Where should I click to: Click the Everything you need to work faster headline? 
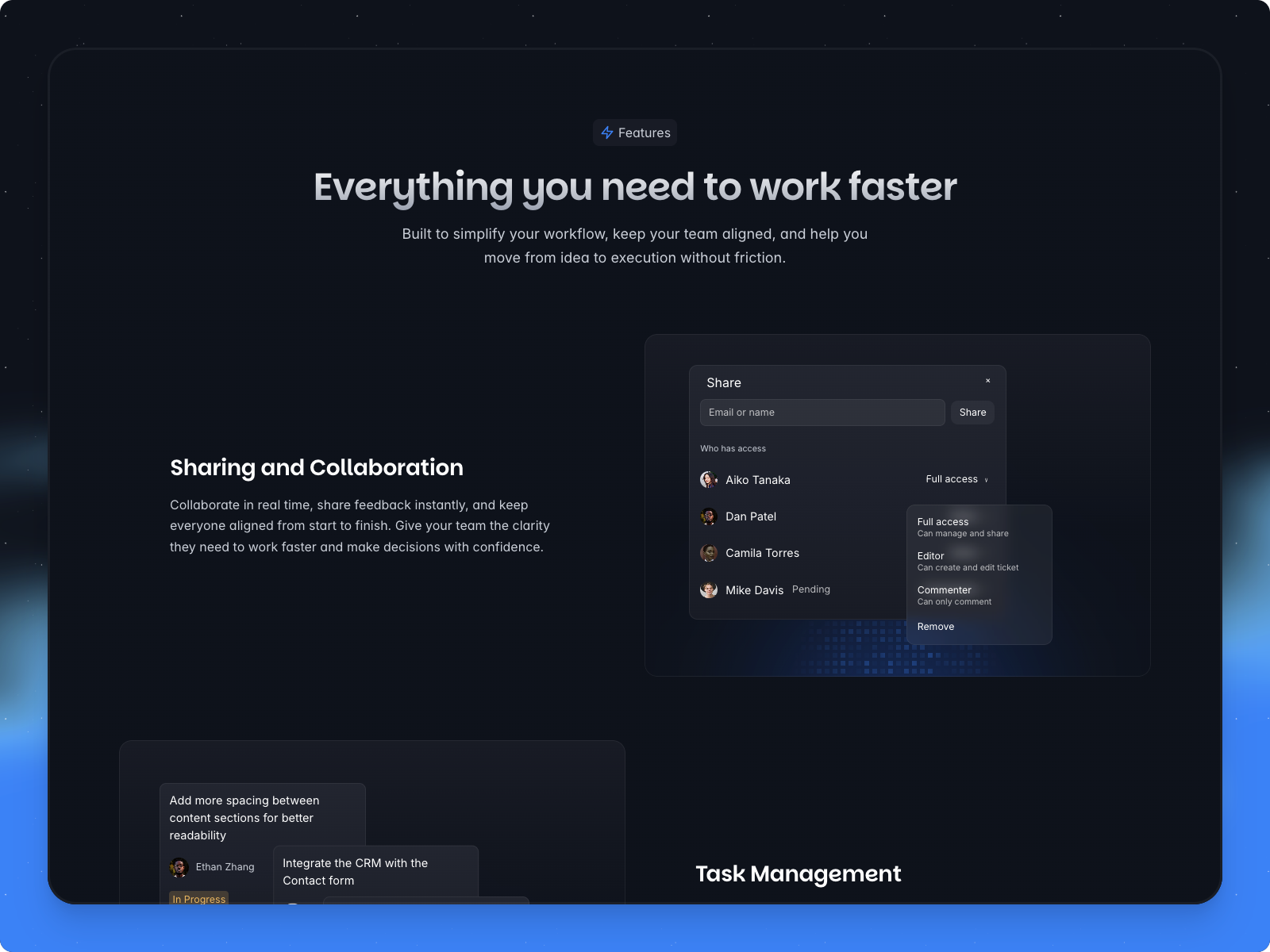[635, 187]
